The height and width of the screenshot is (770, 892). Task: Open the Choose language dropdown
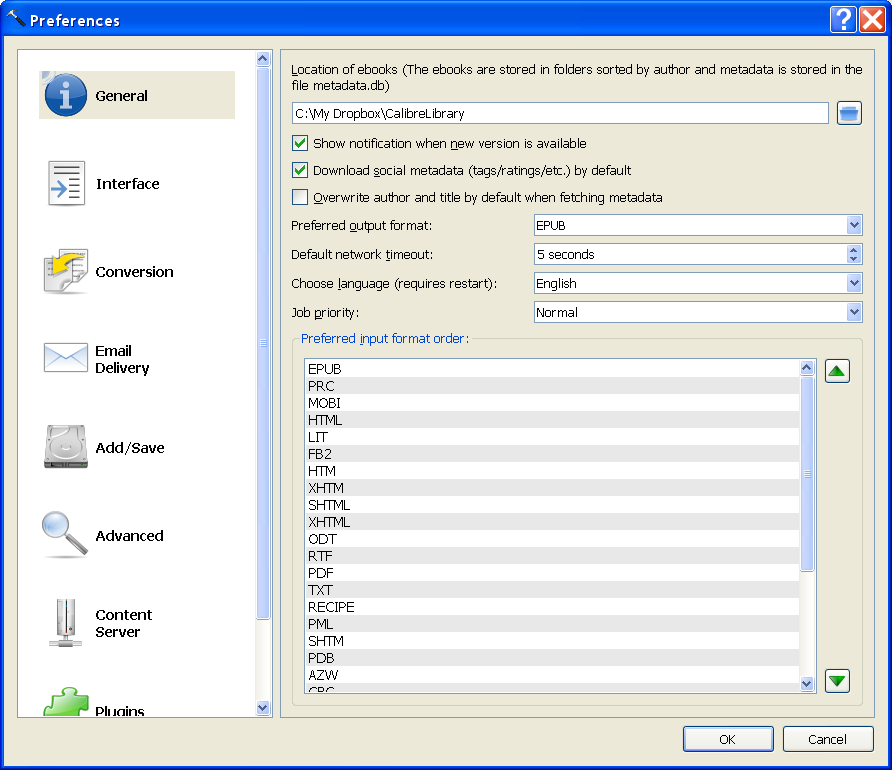click(698, 284)
